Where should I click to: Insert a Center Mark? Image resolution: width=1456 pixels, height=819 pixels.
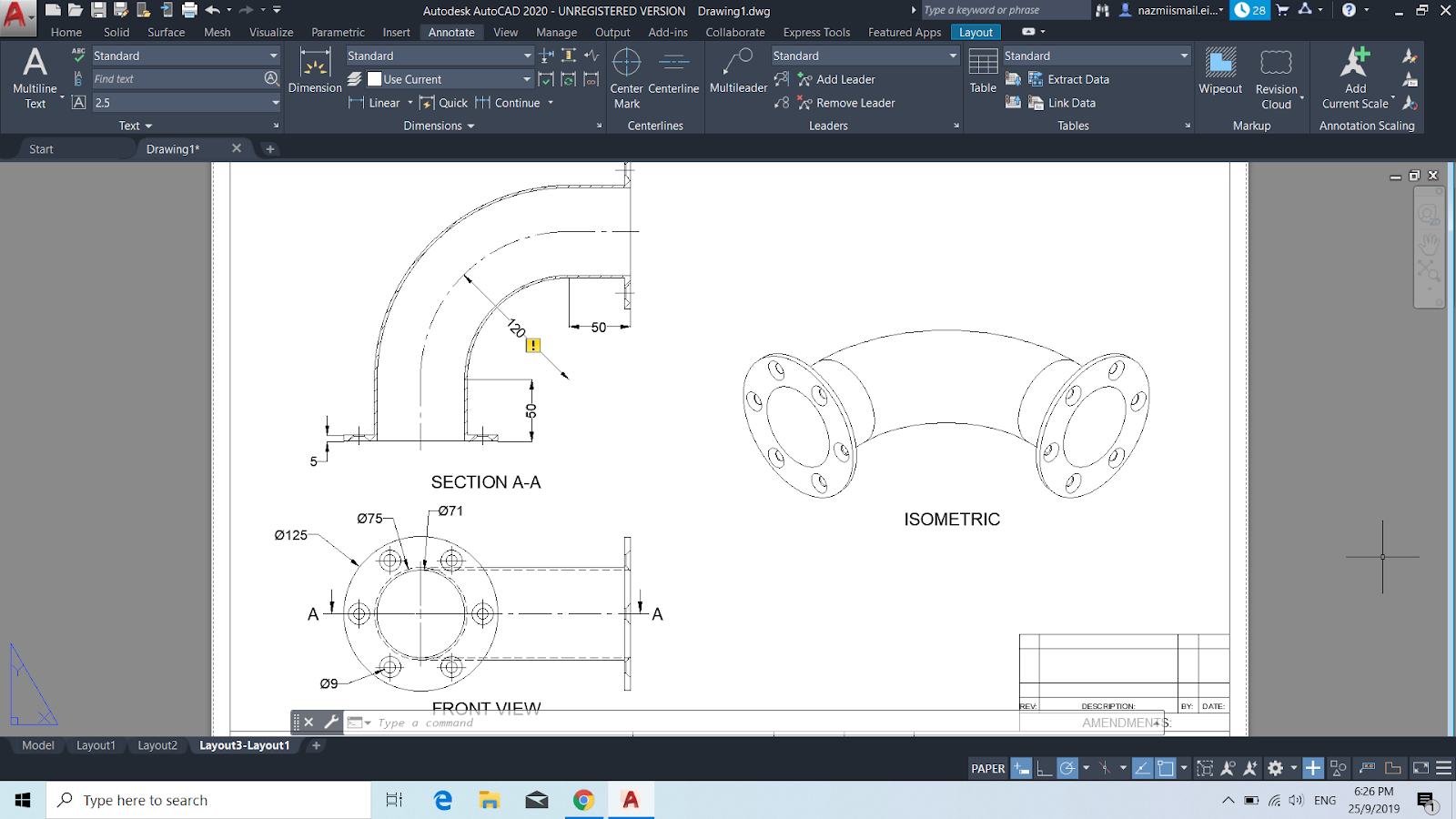point(627,77)
